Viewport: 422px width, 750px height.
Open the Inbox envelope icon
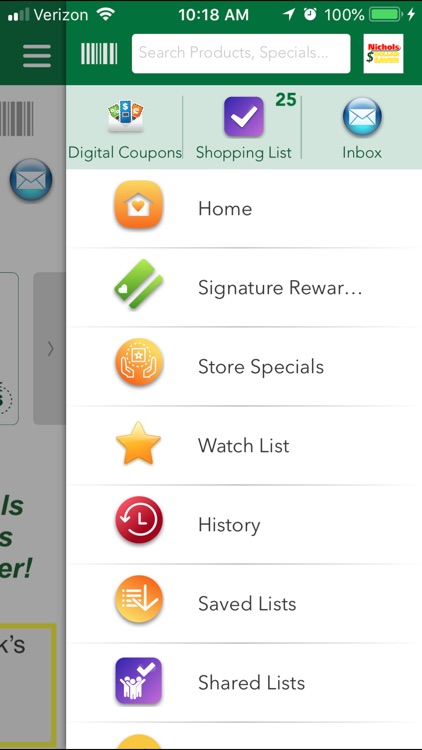pos(362,117)
